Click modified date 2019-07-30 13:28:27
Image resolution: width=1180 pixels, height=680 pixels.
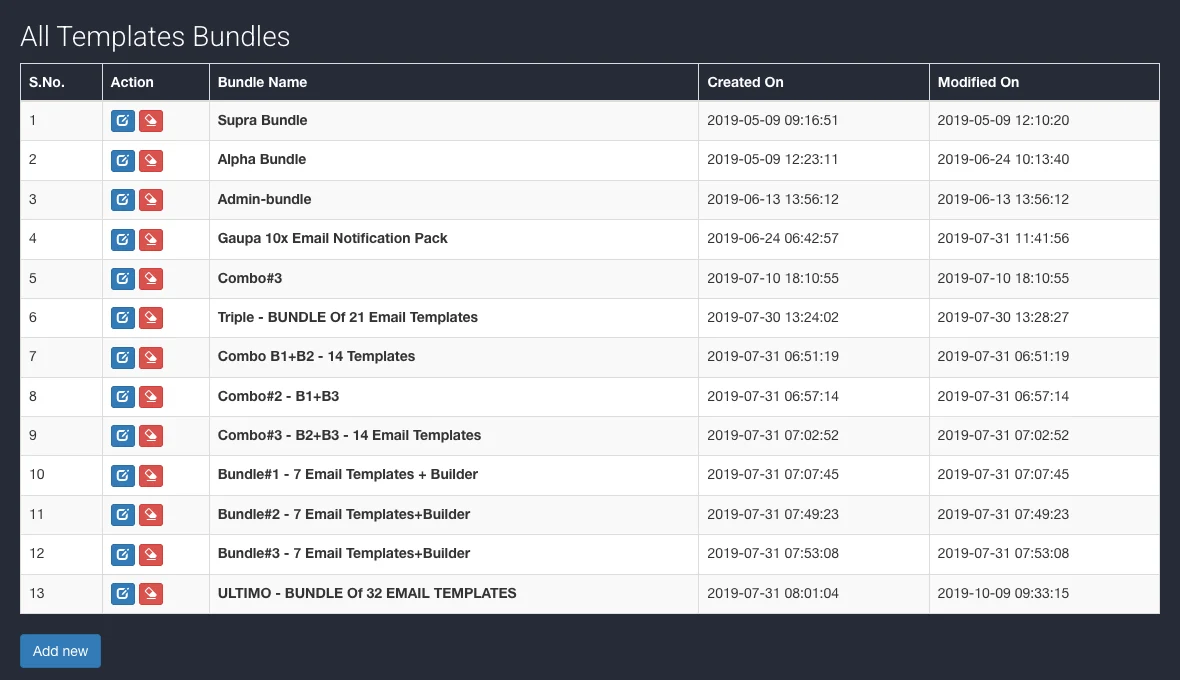1003,317
